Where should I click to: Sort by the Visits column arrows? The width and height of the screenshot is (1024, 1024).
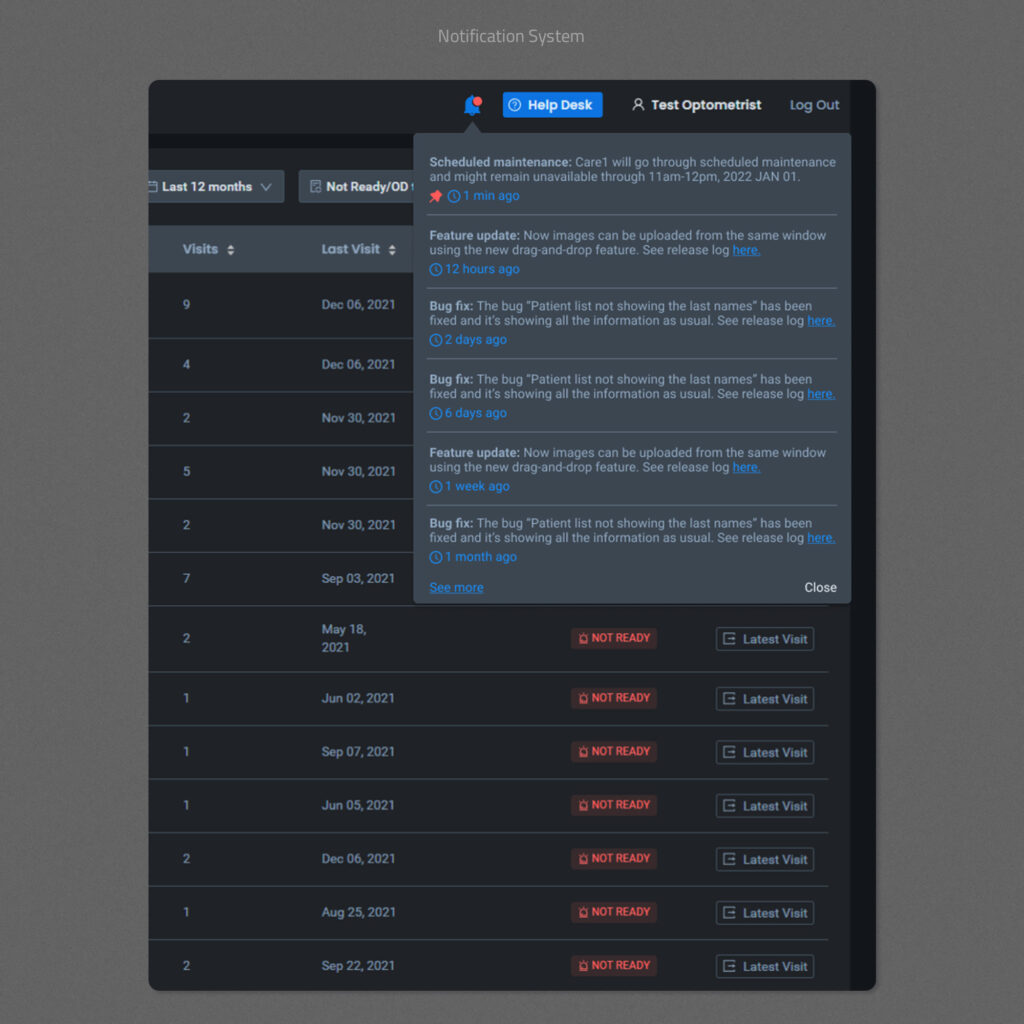point(231,250)
